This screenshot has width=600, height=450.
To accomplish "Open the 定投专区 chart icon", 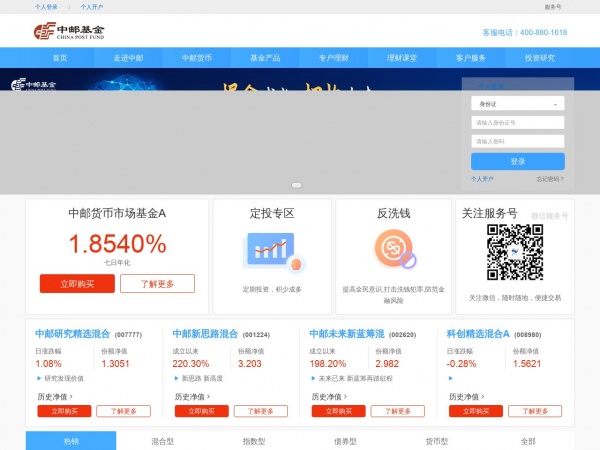I will (273, 251).
